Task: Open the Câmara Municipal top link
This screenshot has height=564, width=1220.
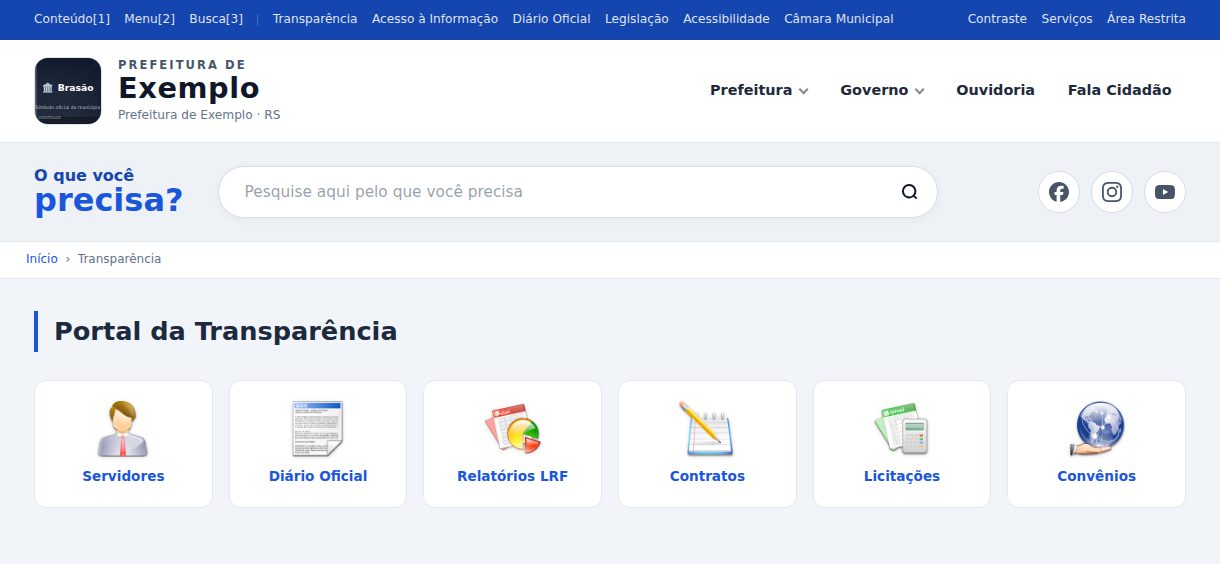Action: tap(839, 19)
